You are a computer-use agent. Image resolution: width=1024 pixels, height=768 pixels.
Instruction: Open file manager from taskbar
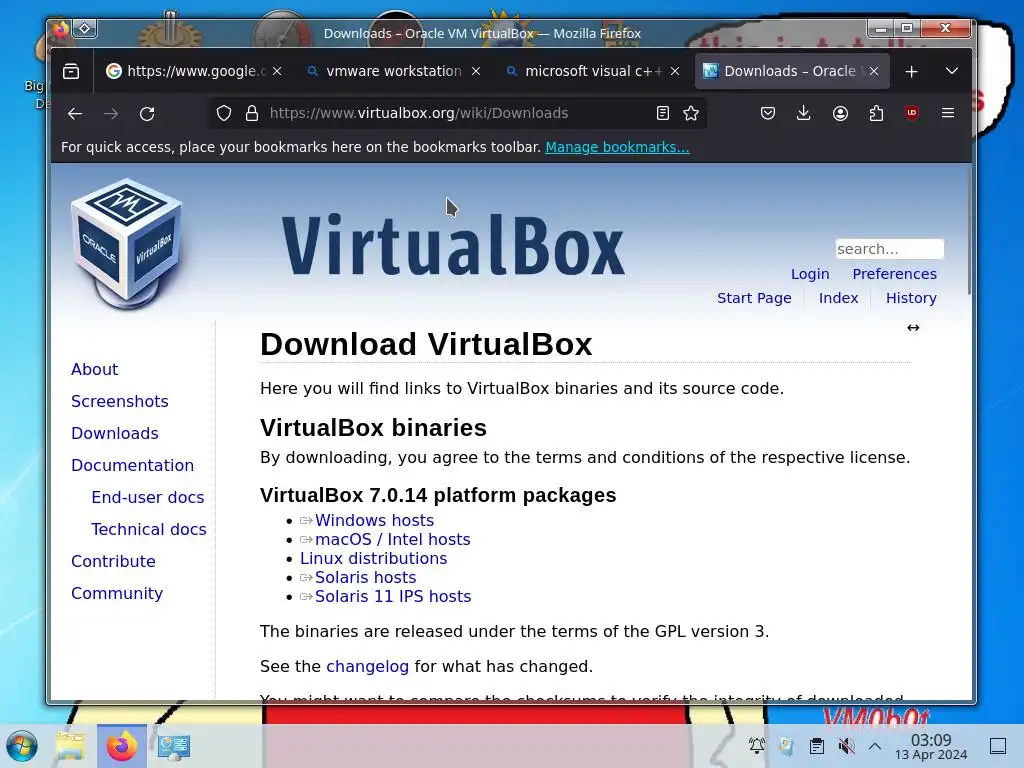click(x=71, y=746)
